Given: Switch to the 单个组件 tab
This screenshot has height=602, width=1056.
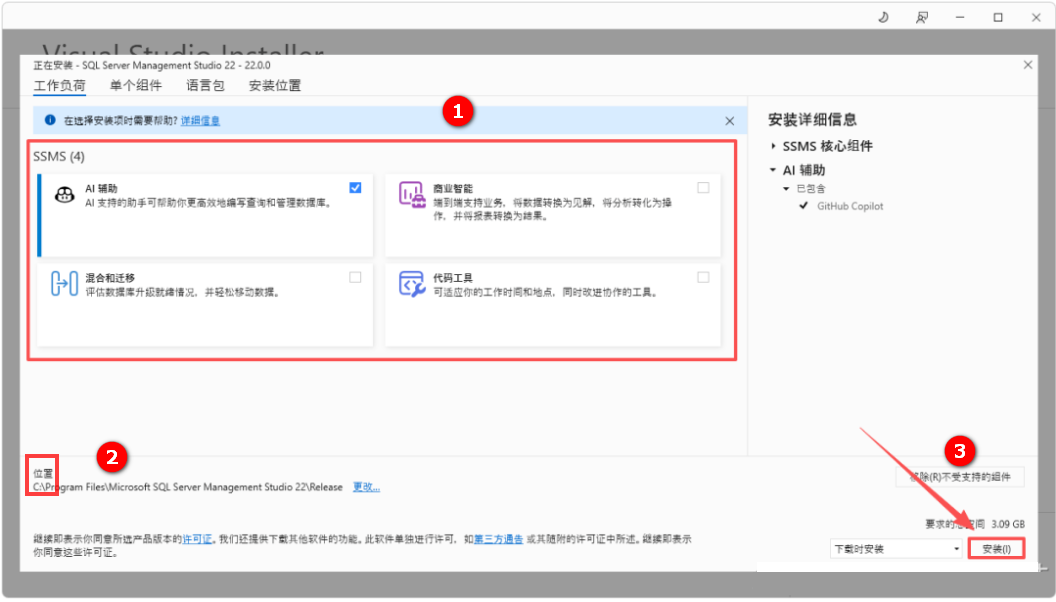Looking at the screenshot, I should pos(136,86).
